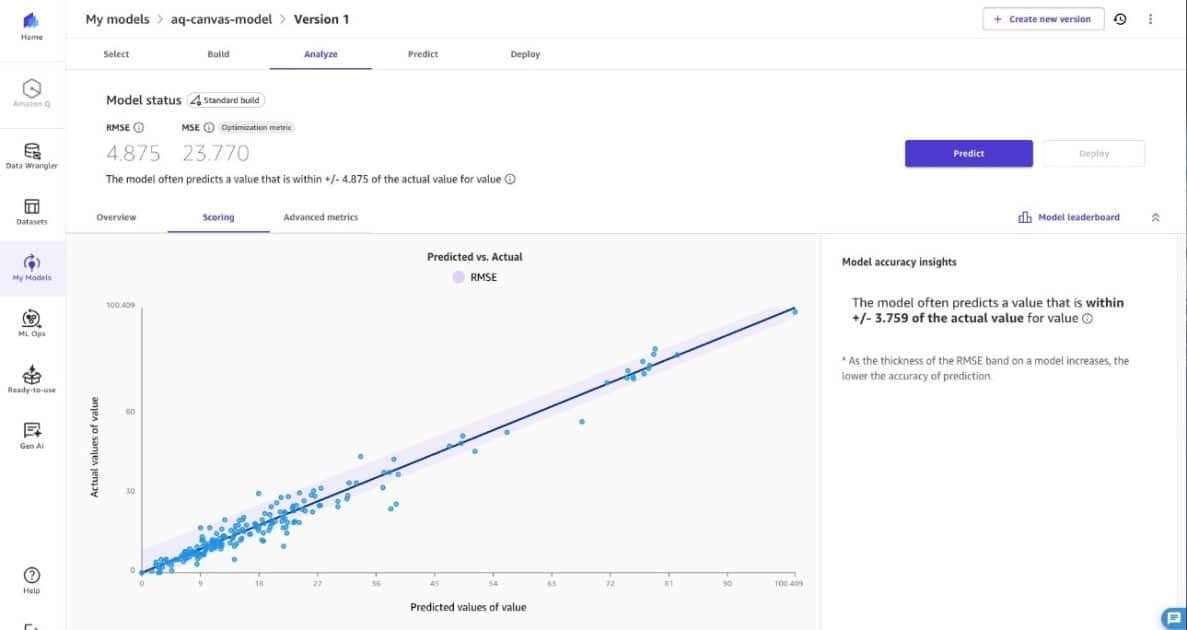Open Ready-to-use models section
The image size is (1187, 630).
coord(32,379)
